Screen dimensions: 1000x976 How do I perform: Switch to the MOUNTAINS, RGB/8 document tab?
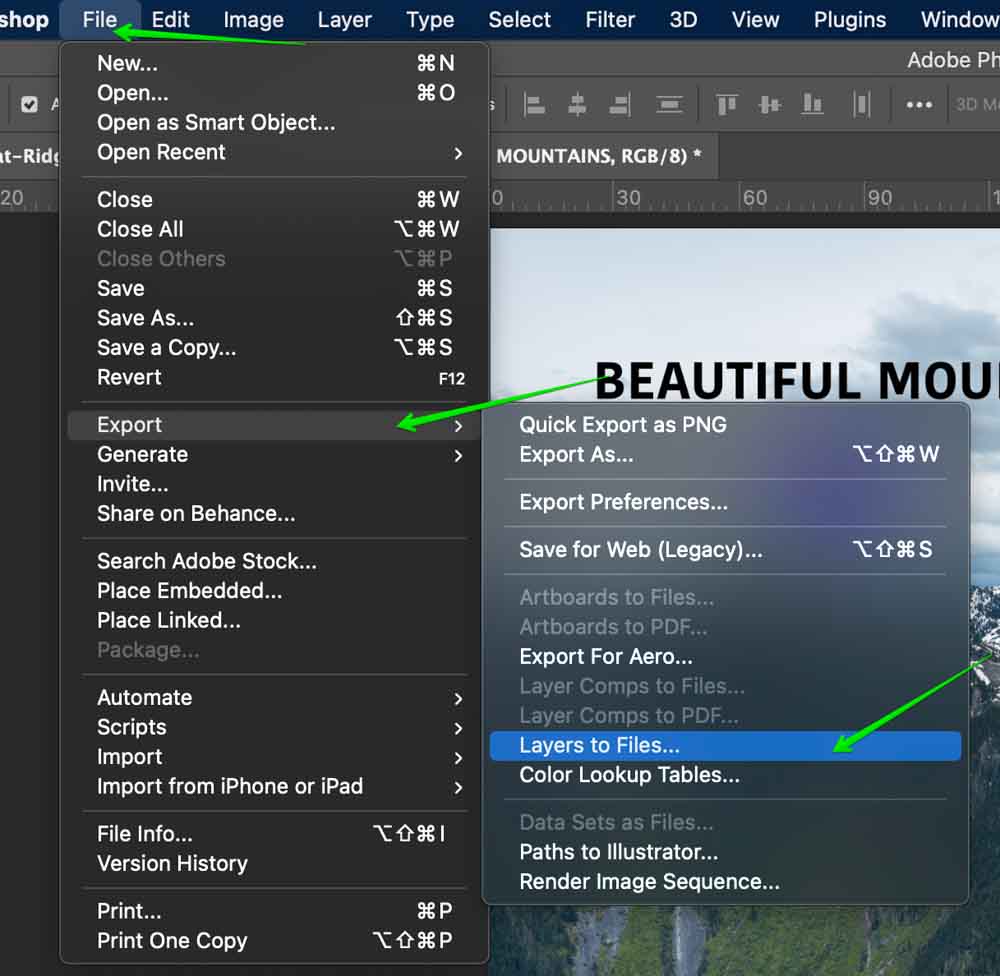coord(603,156)
